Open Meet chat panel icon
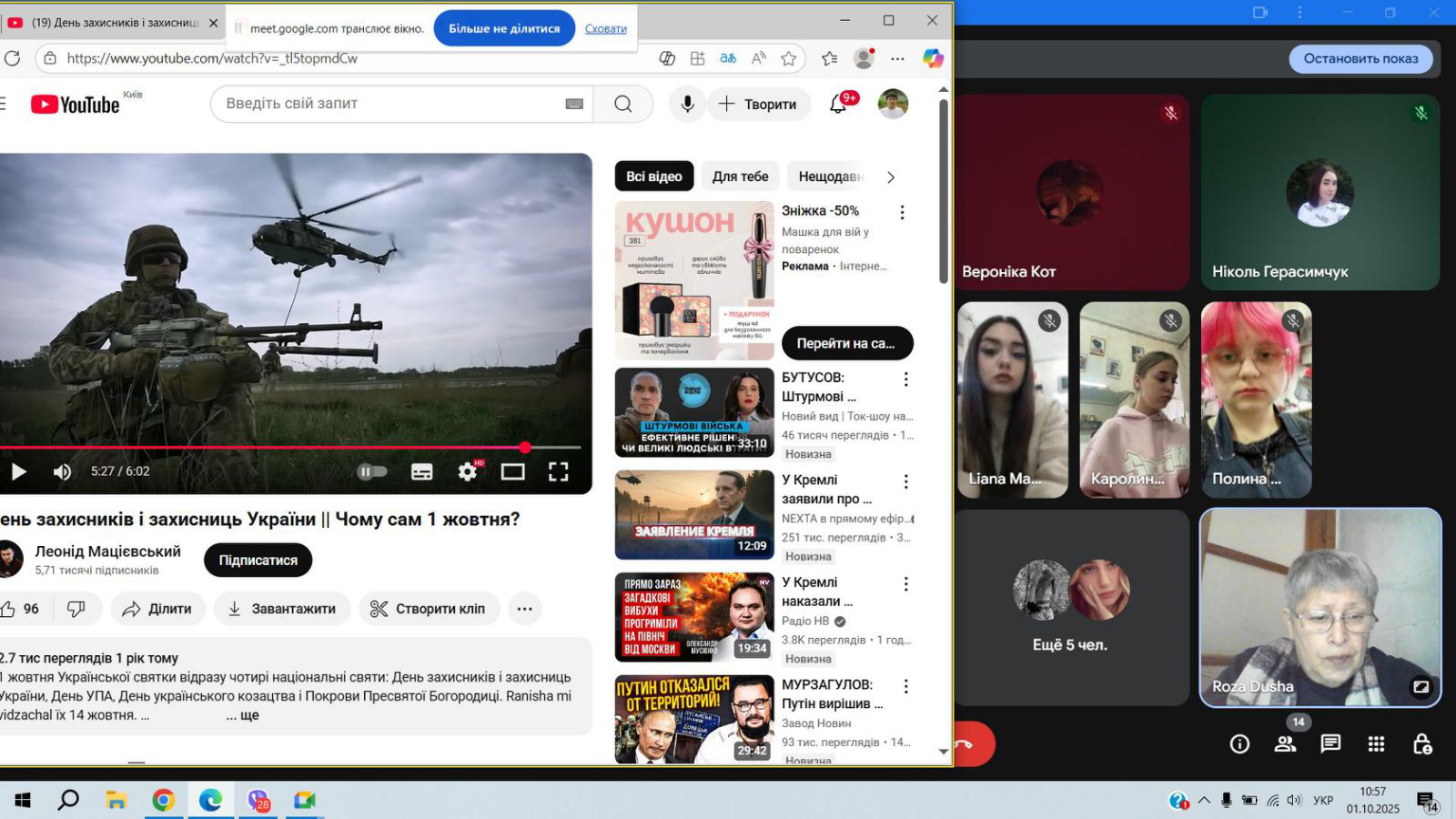This screenshot has height=819, width=1456. [1330, 743]
